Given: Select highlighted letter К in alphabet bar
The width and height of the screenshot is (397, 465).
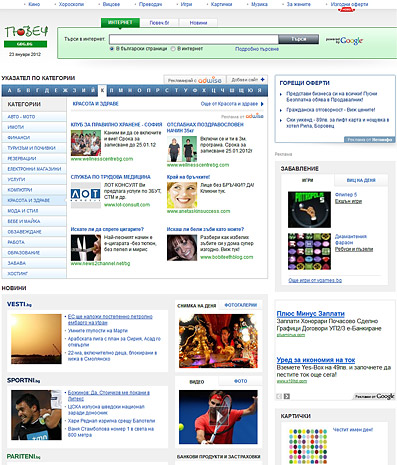Looking at the screenshot, I should (x=103, y=90).
